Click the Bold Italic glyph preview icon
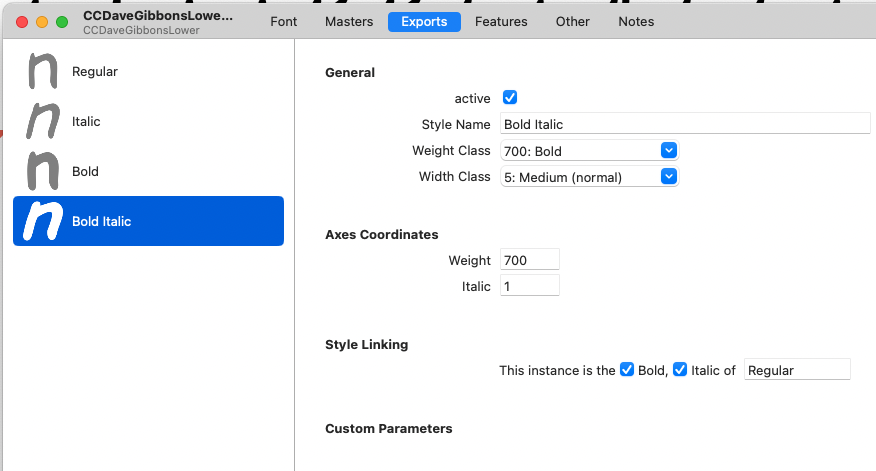The height and width of the screenshot is (471, 876). coord(41,221)
